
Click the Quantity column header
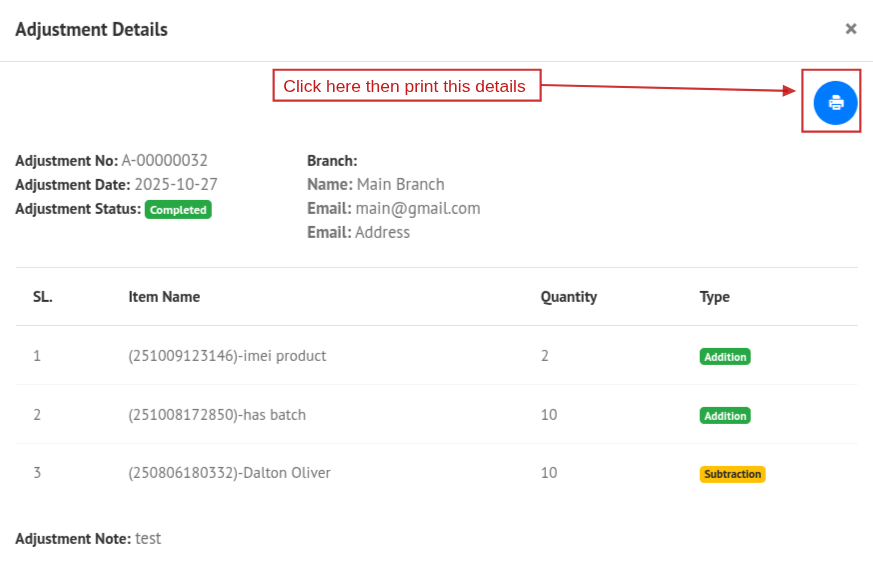pos(568,297)
